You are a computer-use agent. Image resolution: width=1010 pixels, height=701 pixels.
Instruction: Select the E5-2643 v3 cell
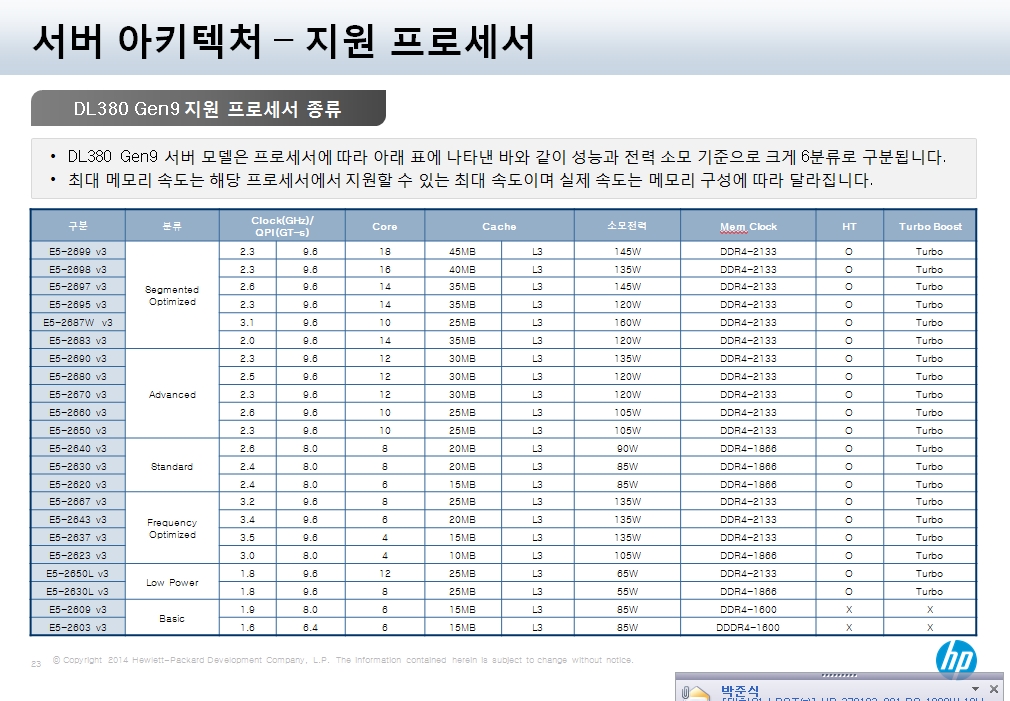[x=78, y=520]
